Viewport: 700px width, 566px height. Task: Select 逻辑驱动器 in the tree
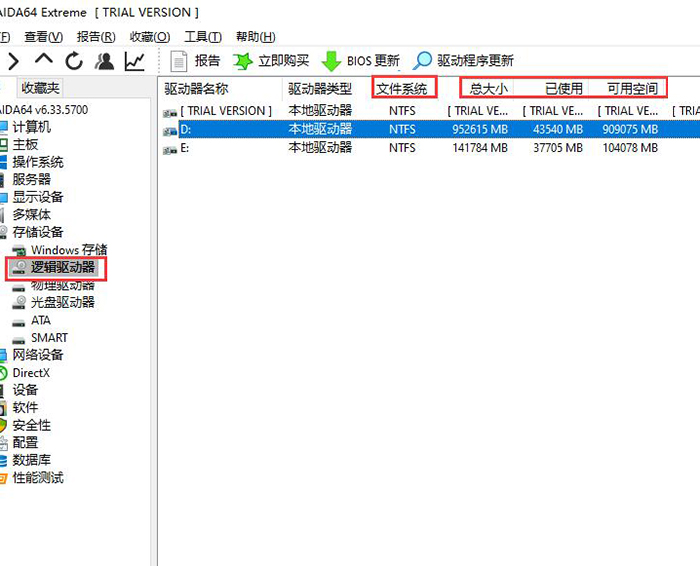[x=62, y=267]
